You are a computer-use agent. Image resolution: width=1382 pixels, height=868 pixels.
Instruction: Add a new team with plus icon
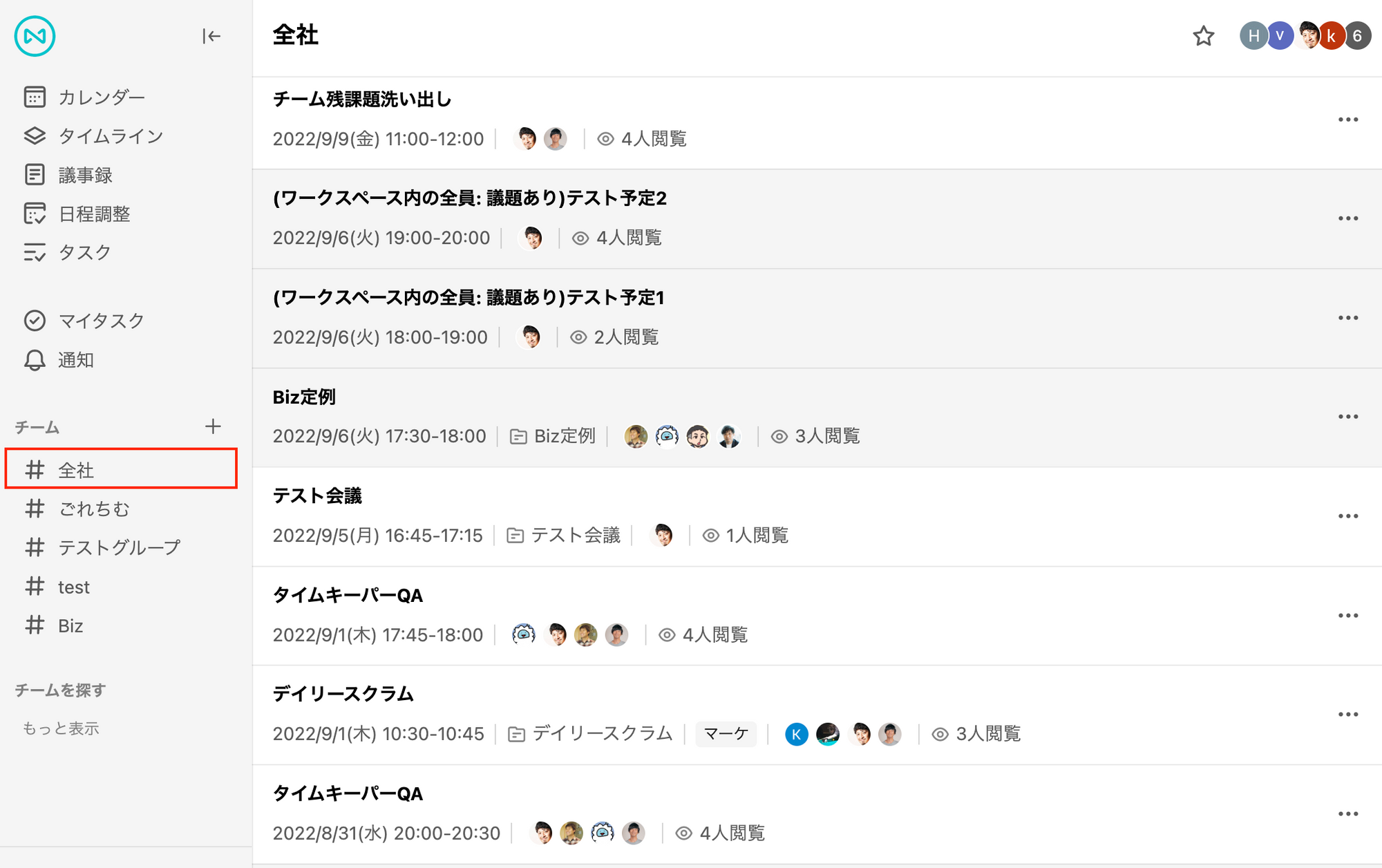pyautogui.click(x=213, y=426)
